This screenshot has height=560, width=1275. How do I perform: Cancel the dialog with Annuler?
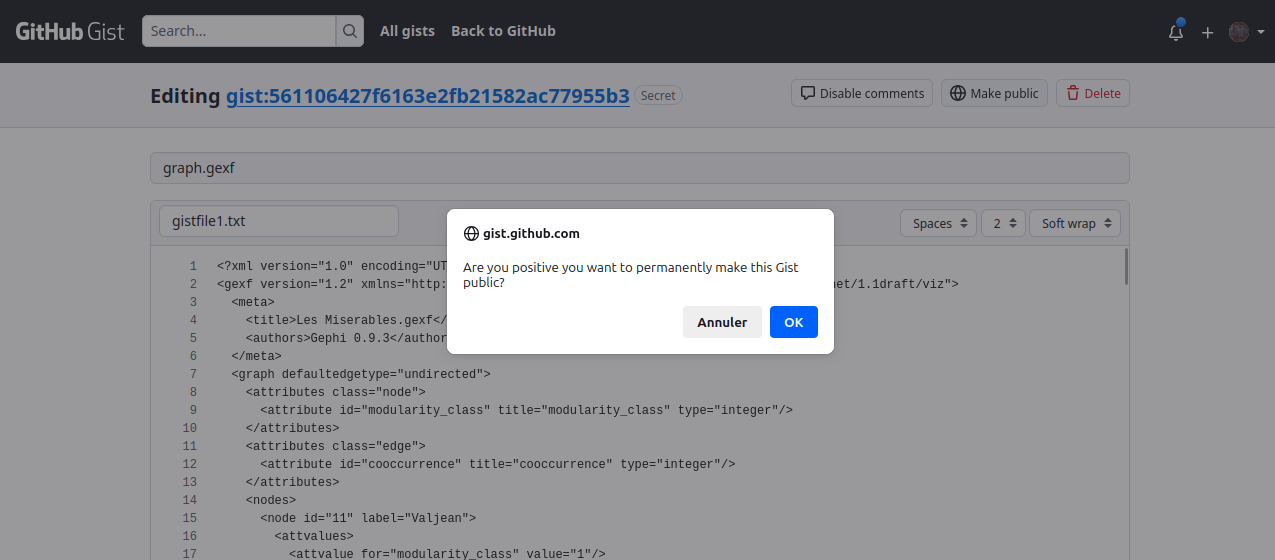(x=722, y=322)
